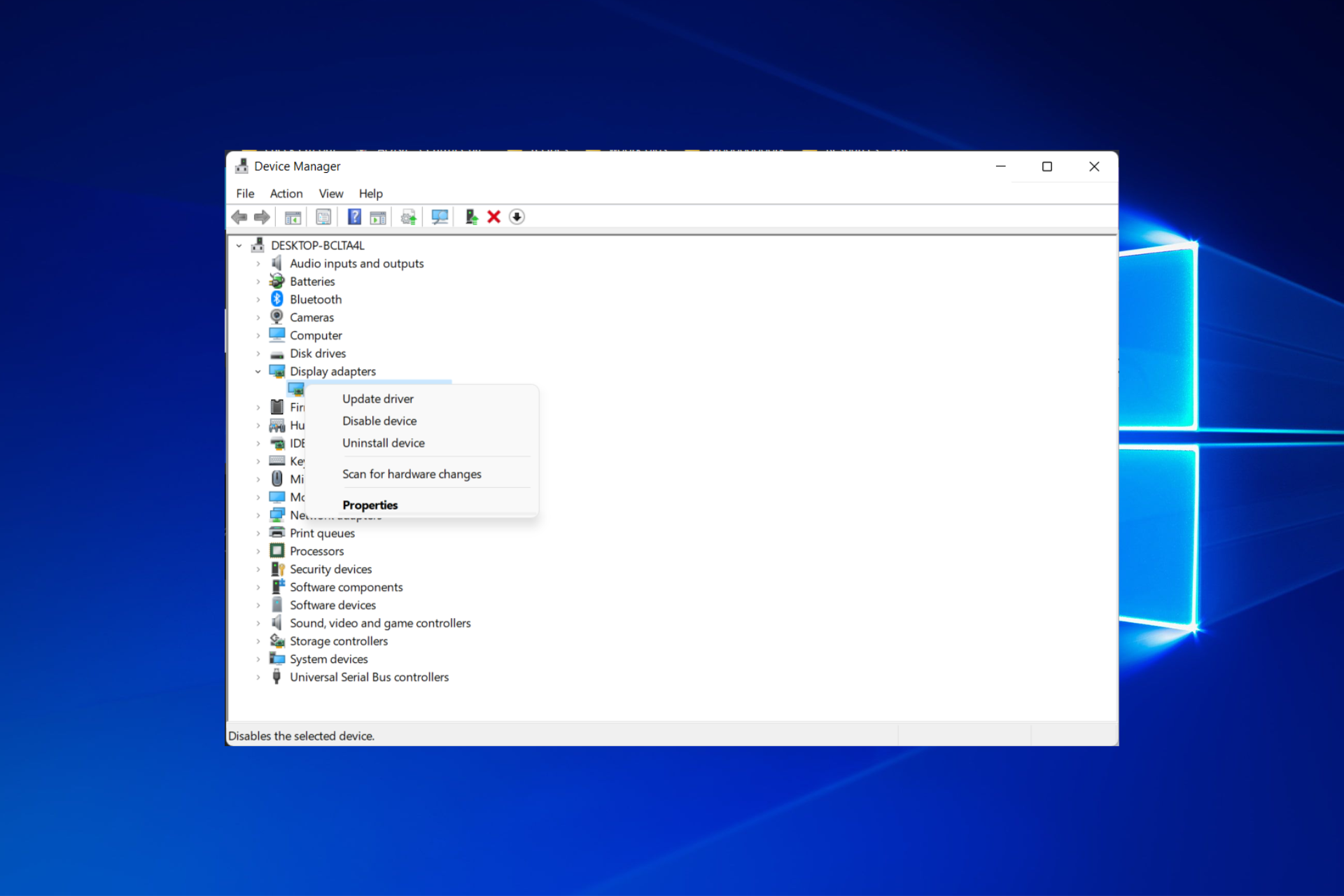Click the Software components puzzle icon
Viewport: 1344px width, 896px height.
point(278,587)
